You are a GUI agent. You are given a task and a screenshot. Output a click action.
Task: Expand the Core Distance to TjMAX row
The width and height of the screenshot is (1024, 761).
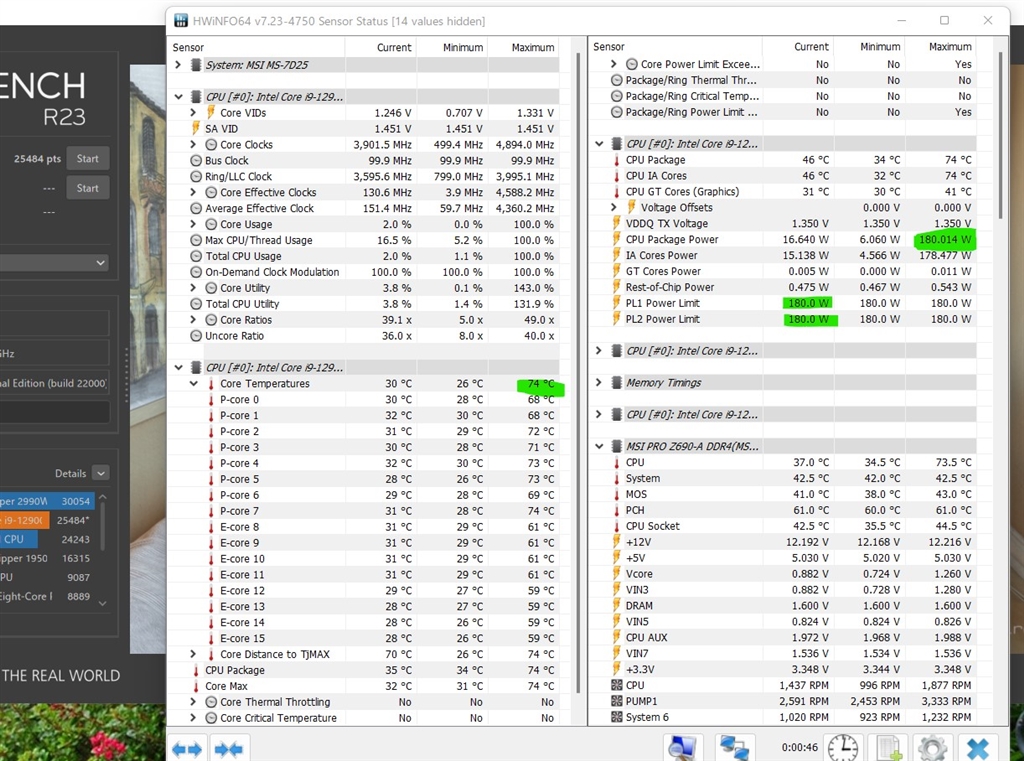pyautogui.click(x=193, y=654)
